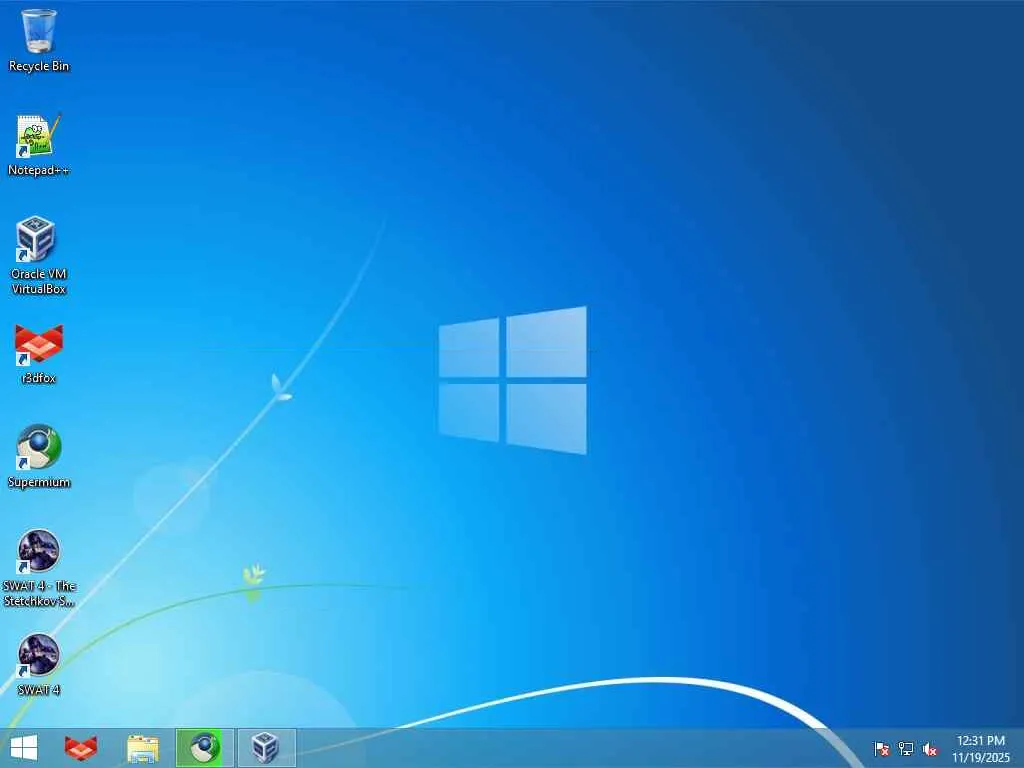
Task: Click the date 11/19/2025 in the tray
Action: [x=980, y=758]
